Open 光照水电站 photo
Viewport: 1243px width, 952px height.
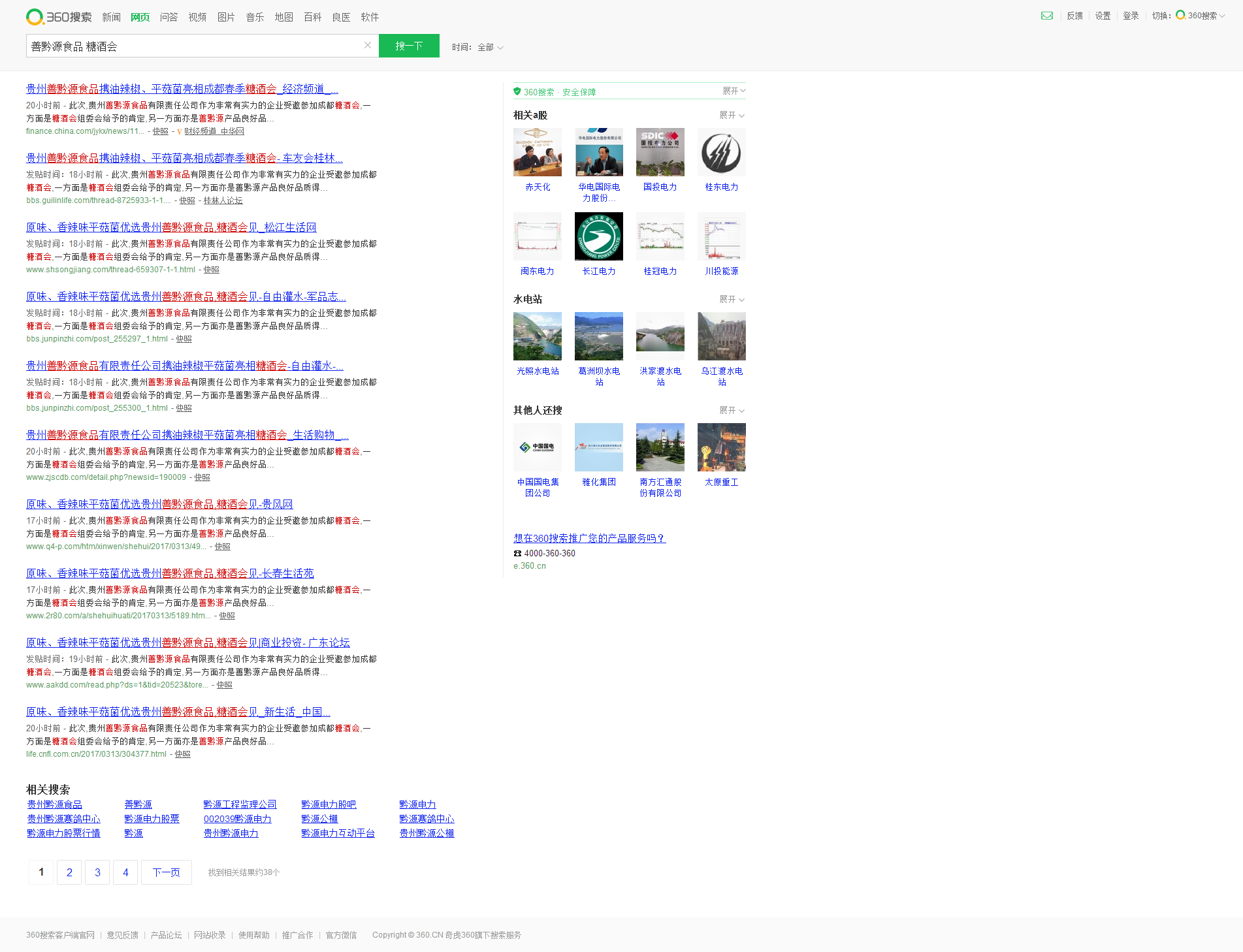tap(538, 336)
